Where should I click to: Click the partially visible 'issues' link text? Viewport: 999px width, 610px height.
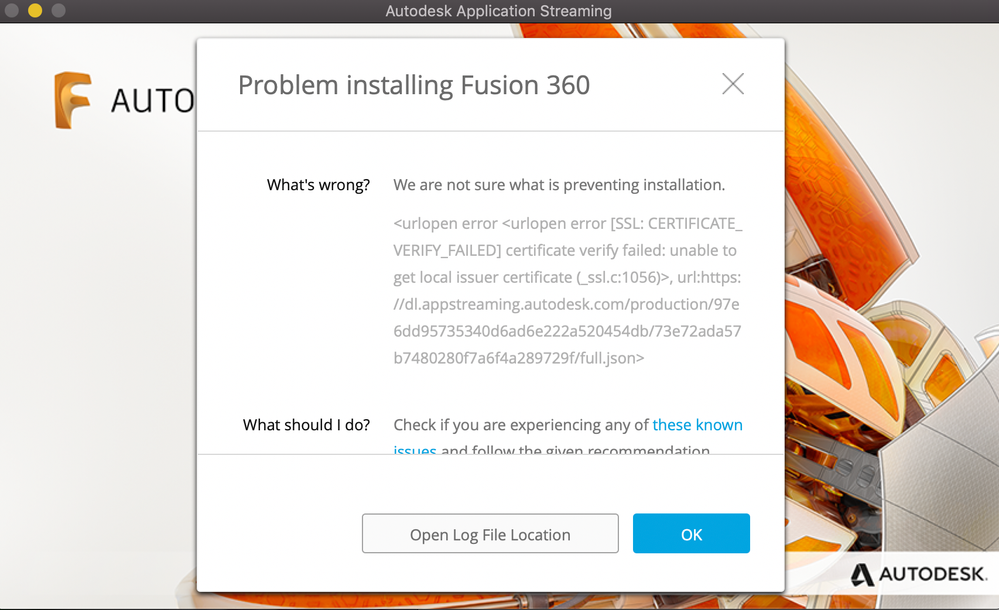point(415,449)
